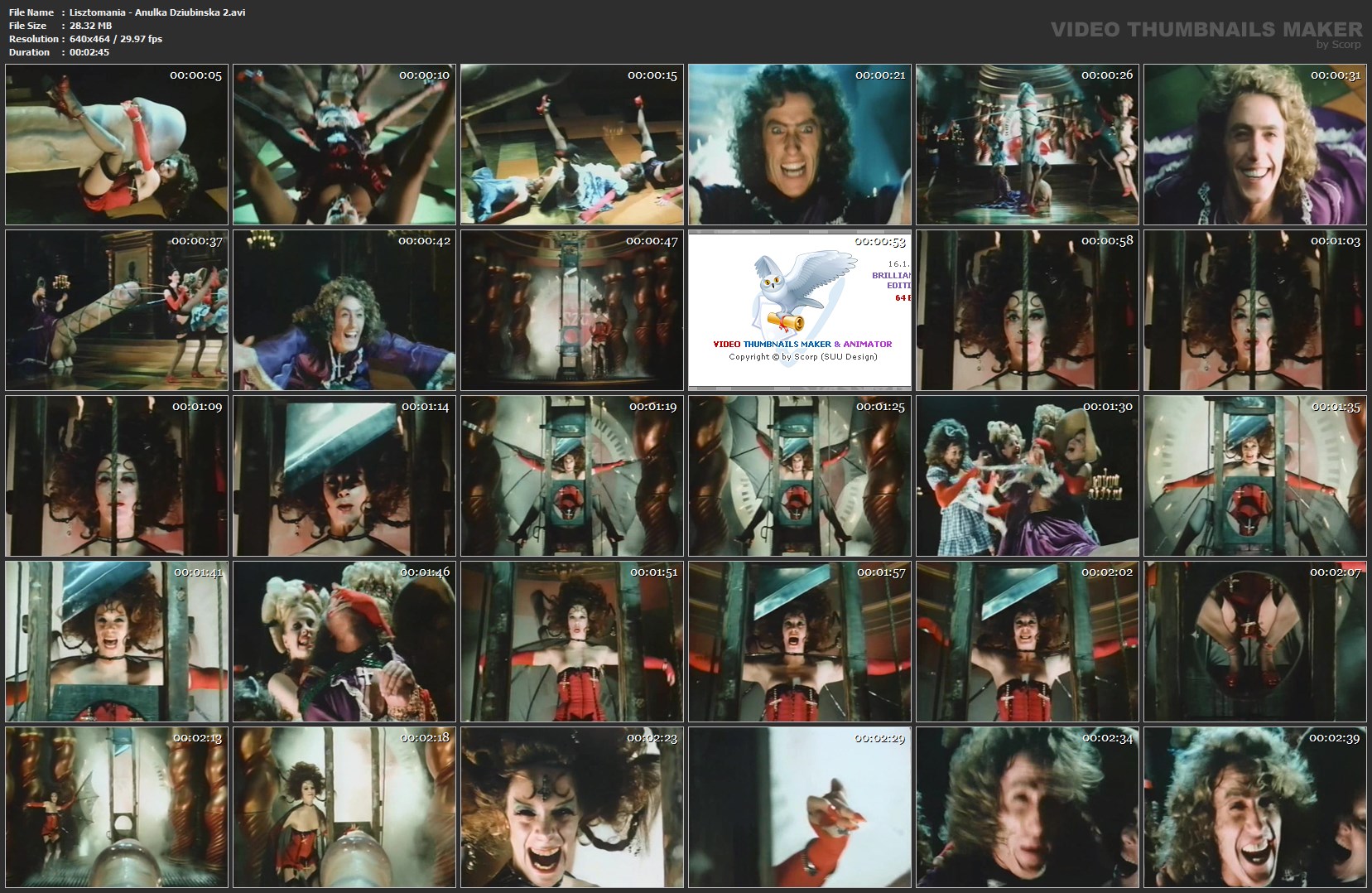Select the thumbnail stamped 00:01:03
The height and width of the screenshot is (893, 1372).
[1255, 310]
